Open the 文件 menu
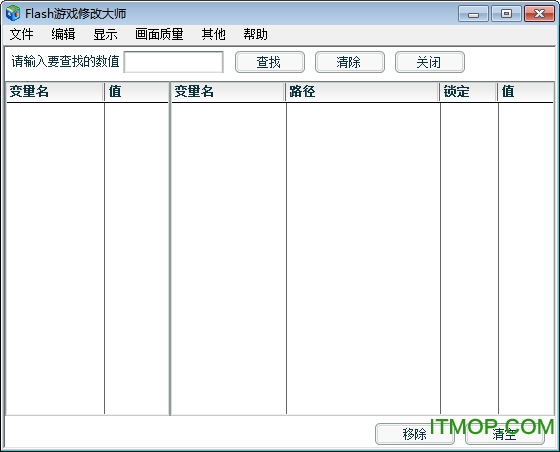This screenshot has width=560, height=452. (21, 34)
